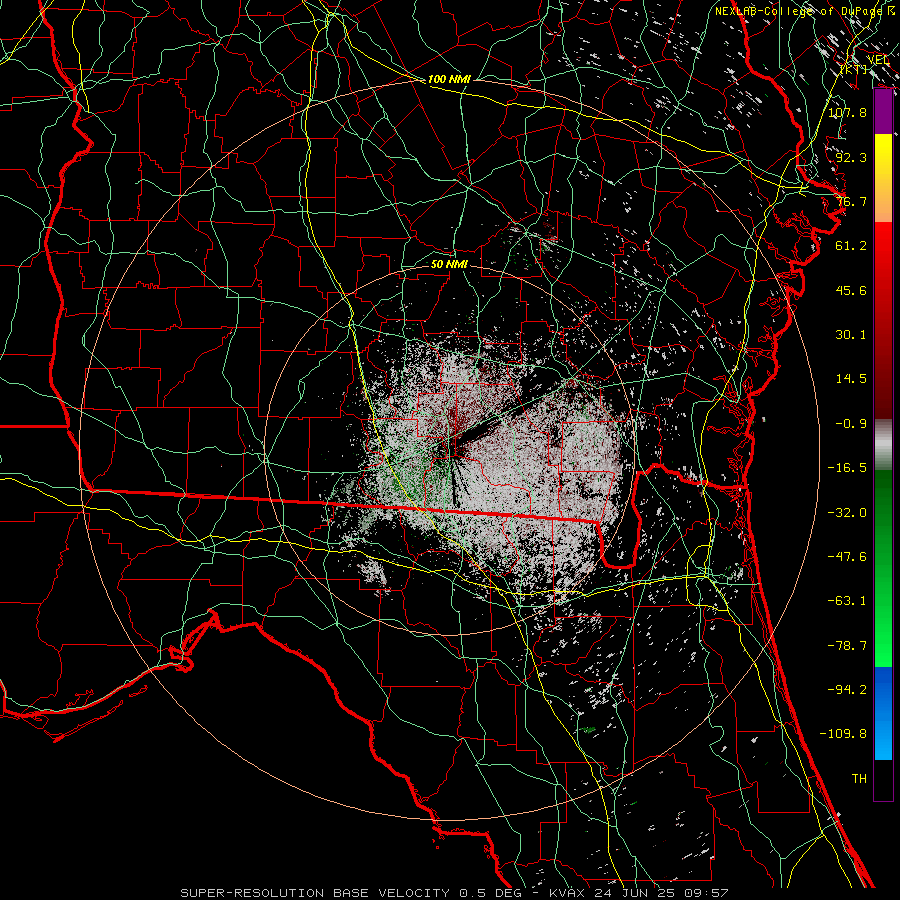Click the 61.2 velocity scale value
900x900 pixels.
pyautogui.click(x=851, y=246)
